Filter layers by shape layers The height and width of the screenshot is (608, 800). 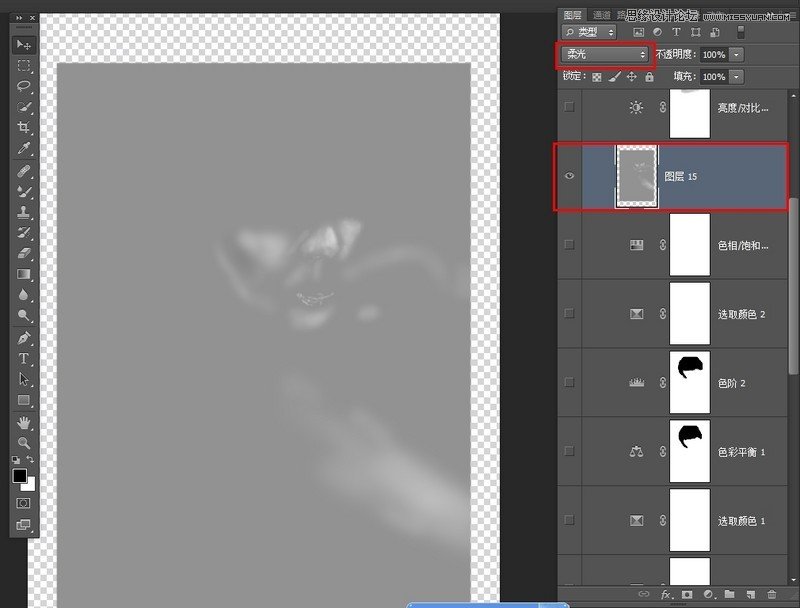point(695,32)
